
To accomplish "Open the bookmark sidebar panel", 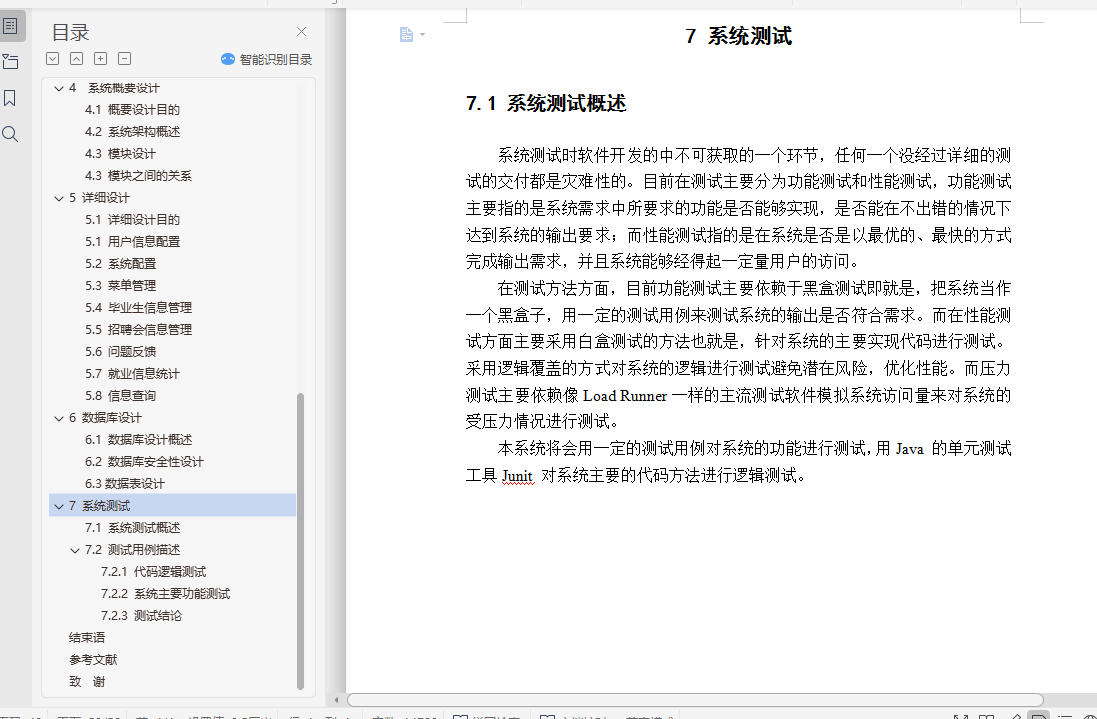I will (10, 98).
